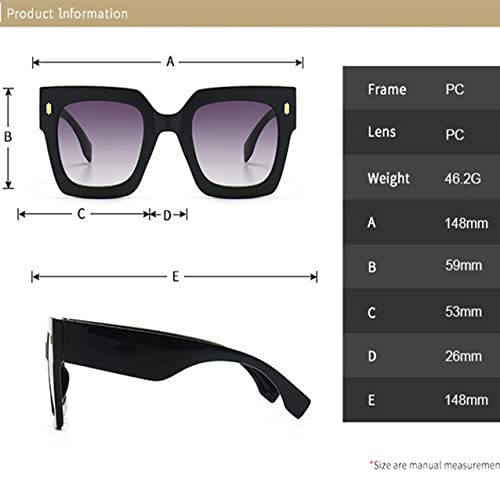500x500 pixels.
Task: Click the side view sunglasses image
Action: click(178, 373)
